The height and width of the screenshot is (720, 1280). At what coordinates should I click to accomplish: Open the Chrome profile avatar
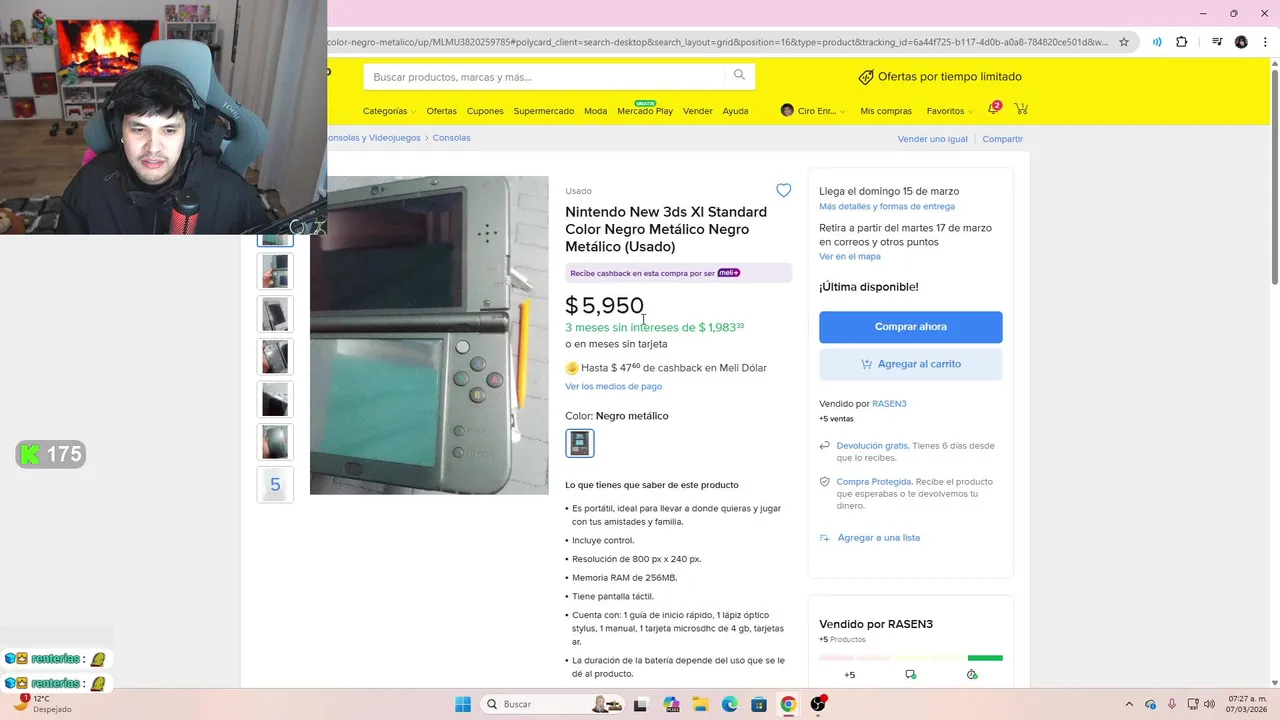pos(1241,42)
